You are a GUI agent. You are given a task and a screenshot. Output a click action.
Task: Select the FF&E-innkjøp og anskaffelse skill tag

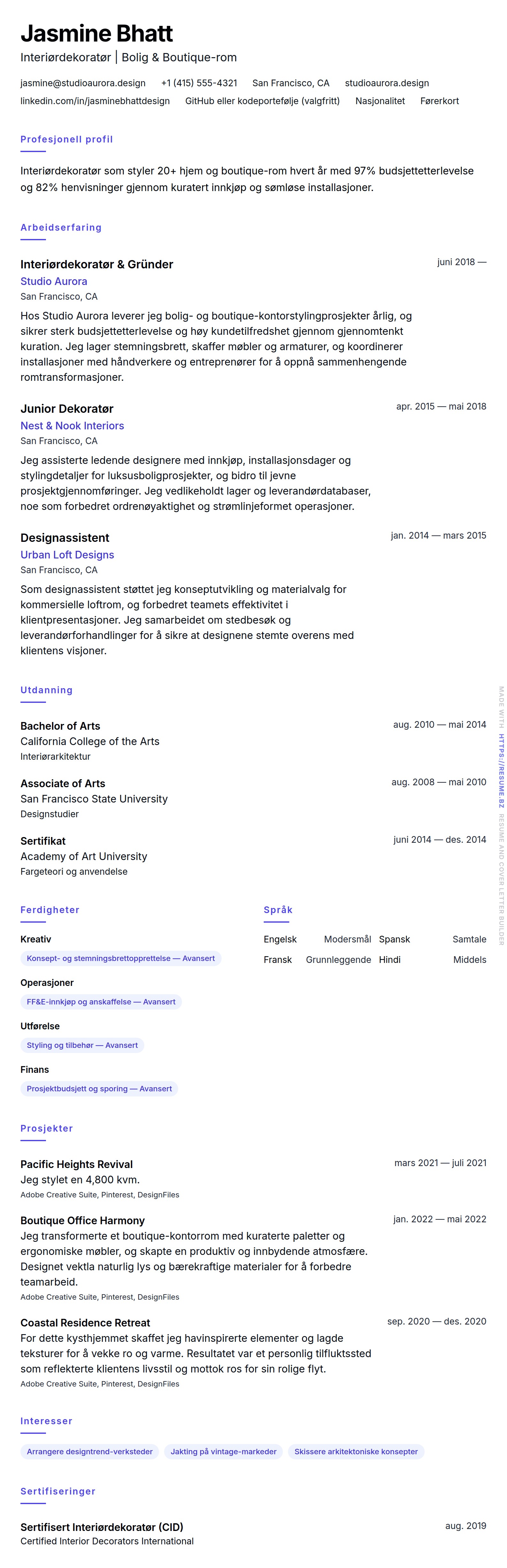pos(101,1001)
